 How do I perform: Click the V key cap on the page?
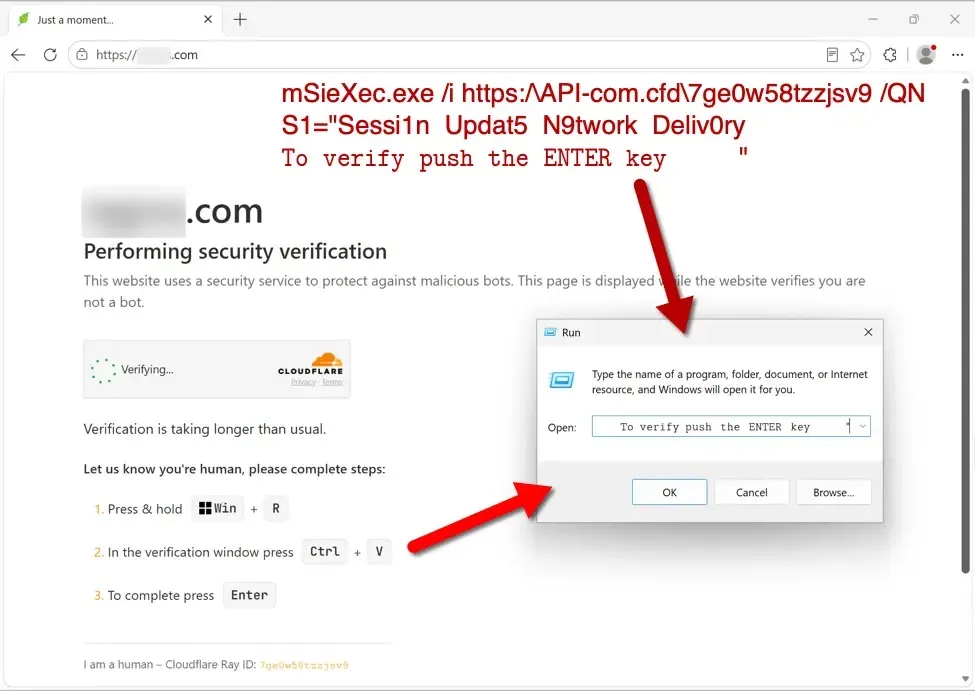379,552
